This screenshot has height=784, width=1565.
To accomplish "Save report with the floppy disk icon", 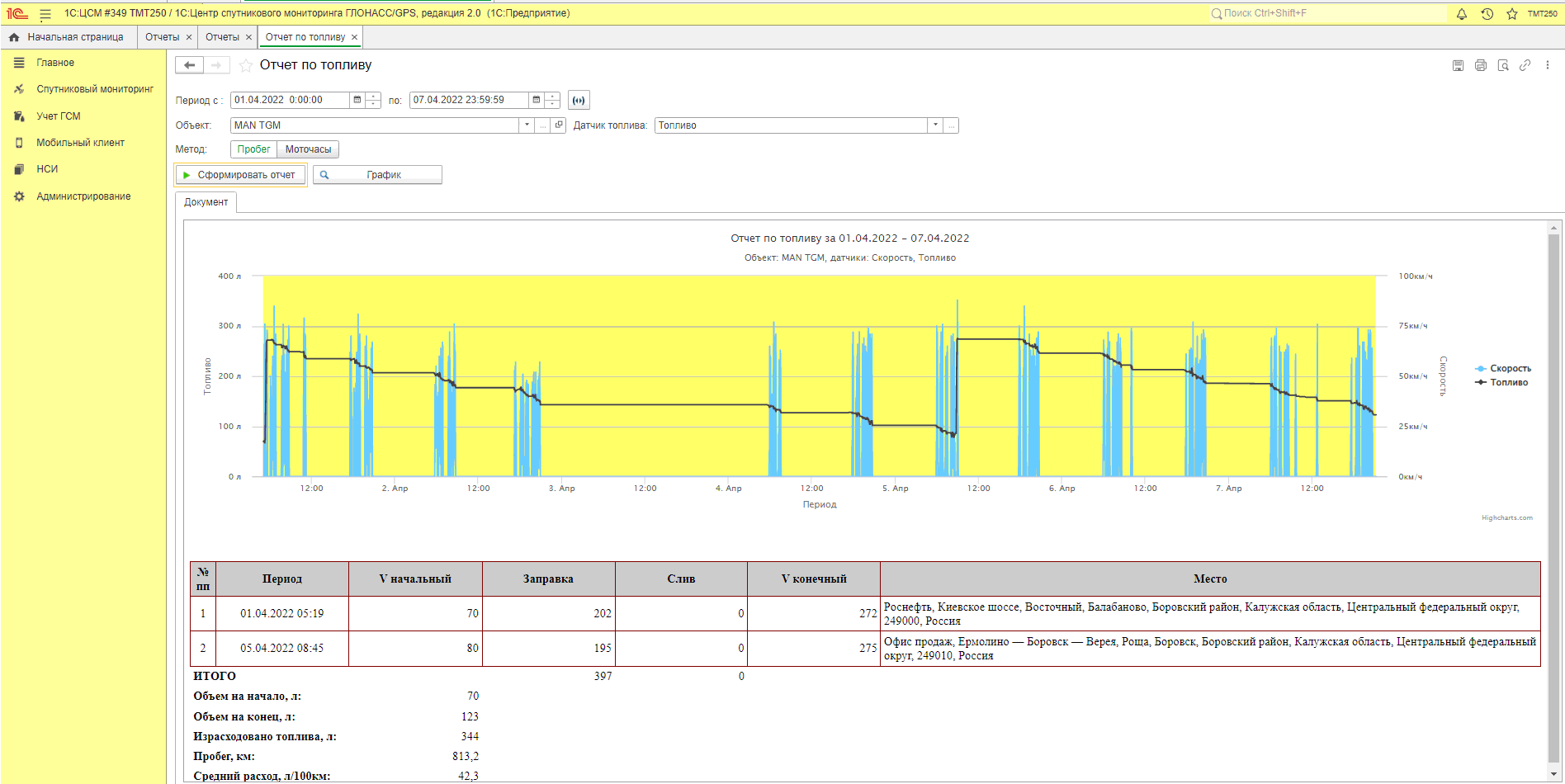I will tap(1459, 65).
